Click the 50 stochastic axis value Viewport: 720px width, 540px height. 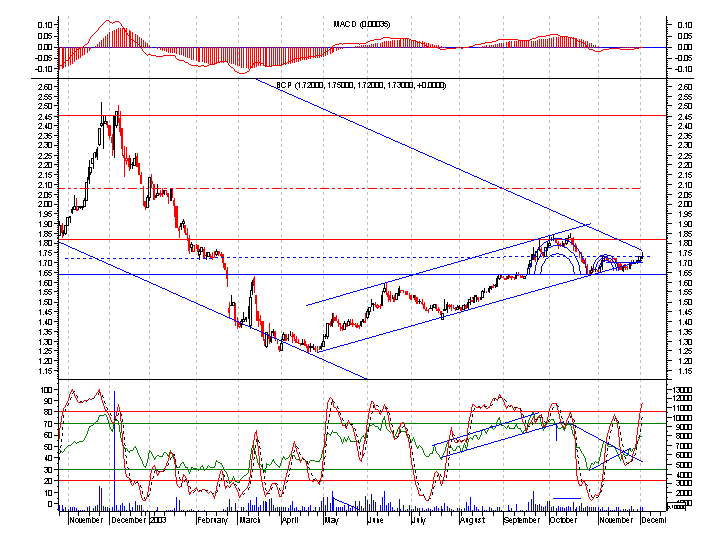pos(49,446)
